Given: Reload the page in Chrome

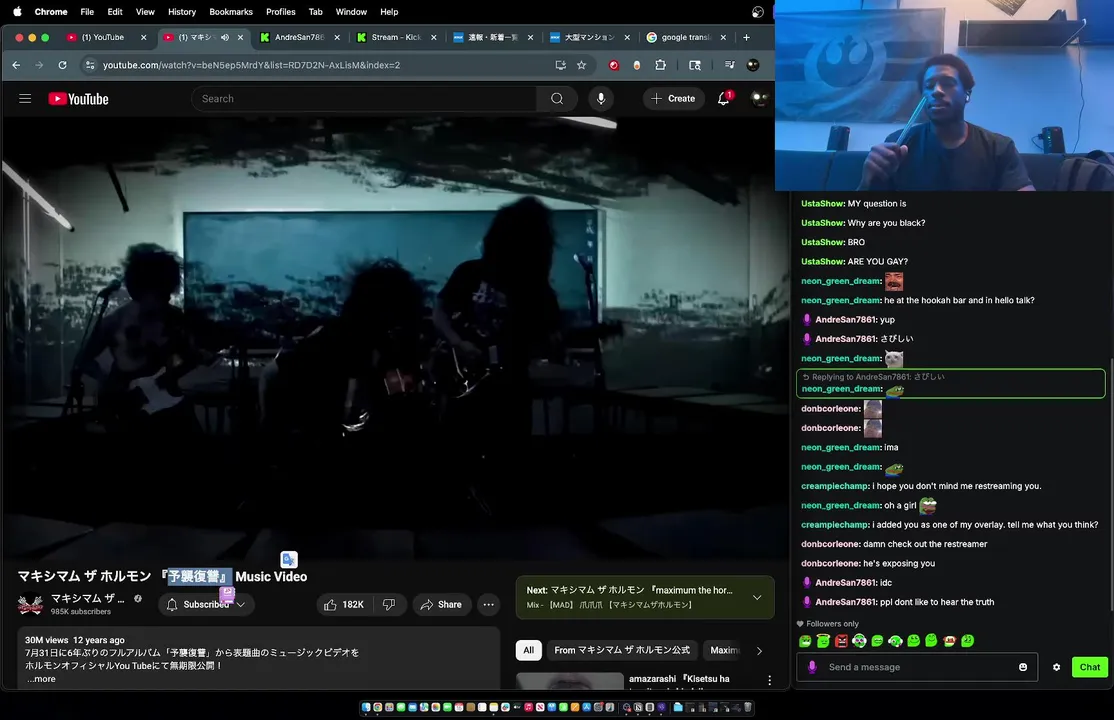Looking at the screenshot, I should click(x=63, y=65).
